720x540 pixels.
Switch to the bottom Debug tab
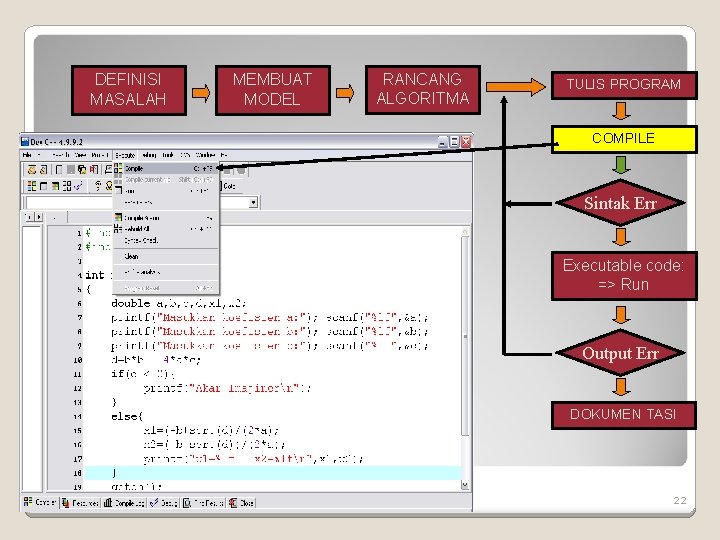(164, 503)
